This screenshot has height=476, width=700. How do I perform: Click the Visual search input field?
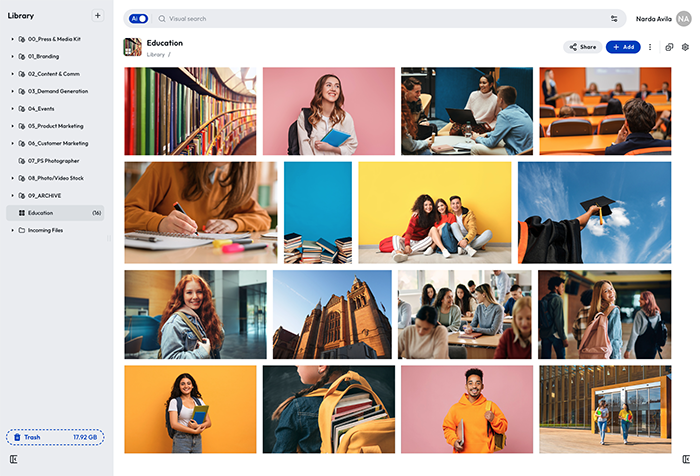point(380,19)
